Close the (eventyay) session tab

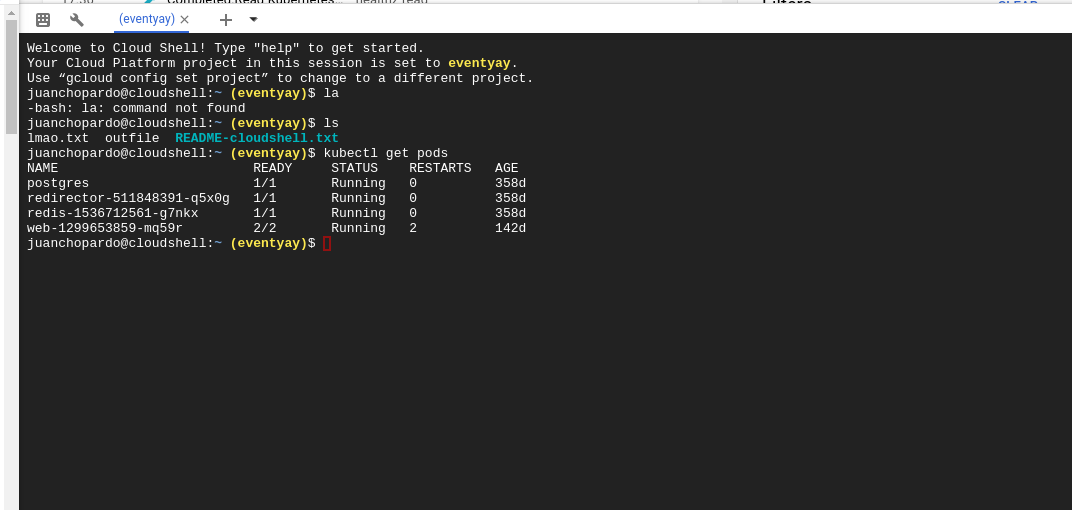tap(185, 20)
